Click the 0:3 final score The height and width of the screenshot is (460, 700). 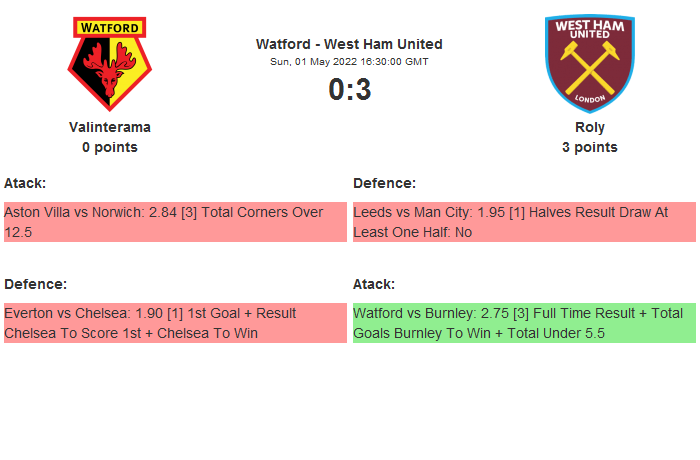[349, 90]
